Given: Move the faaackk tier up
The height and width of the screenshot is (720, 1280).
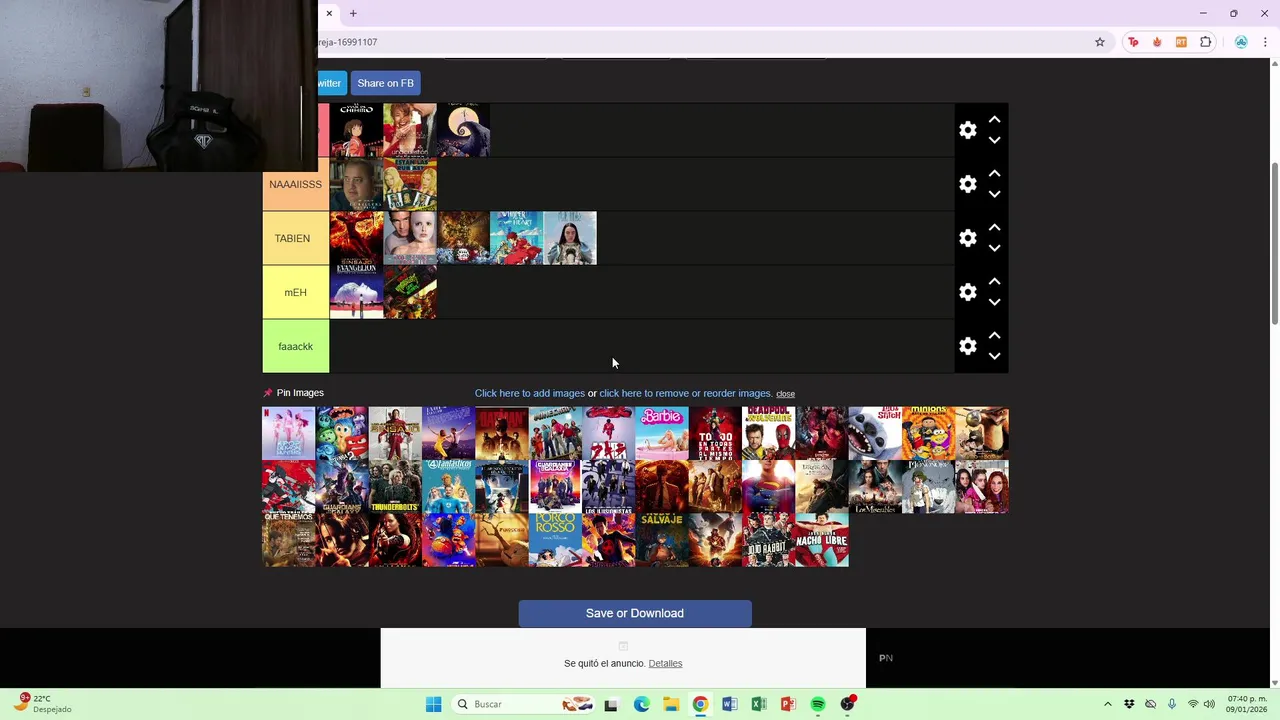Looking at the screenshot, I should tap(994, 335).
